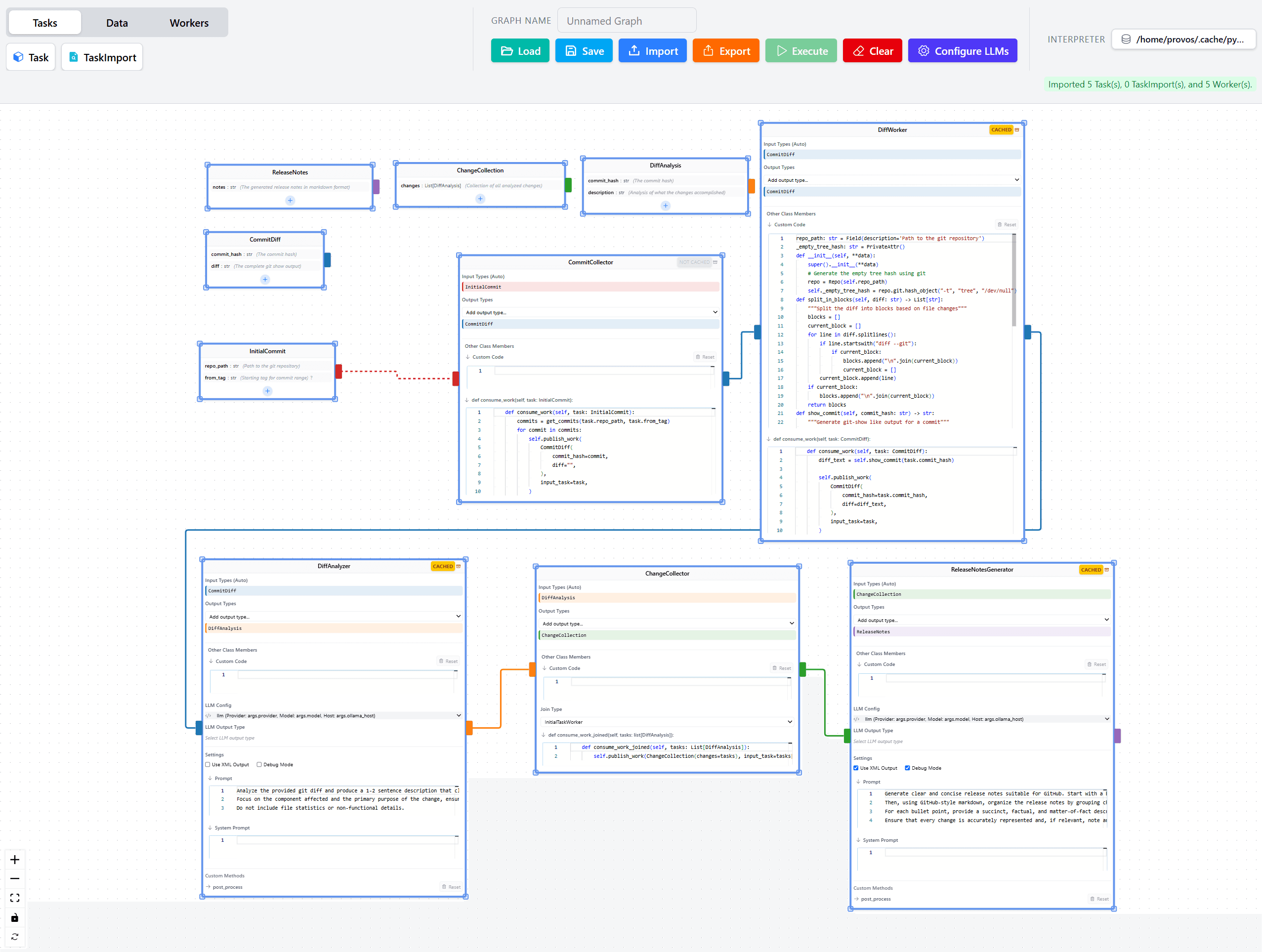Open the Configure LLMs dialog

click(963, 50)
